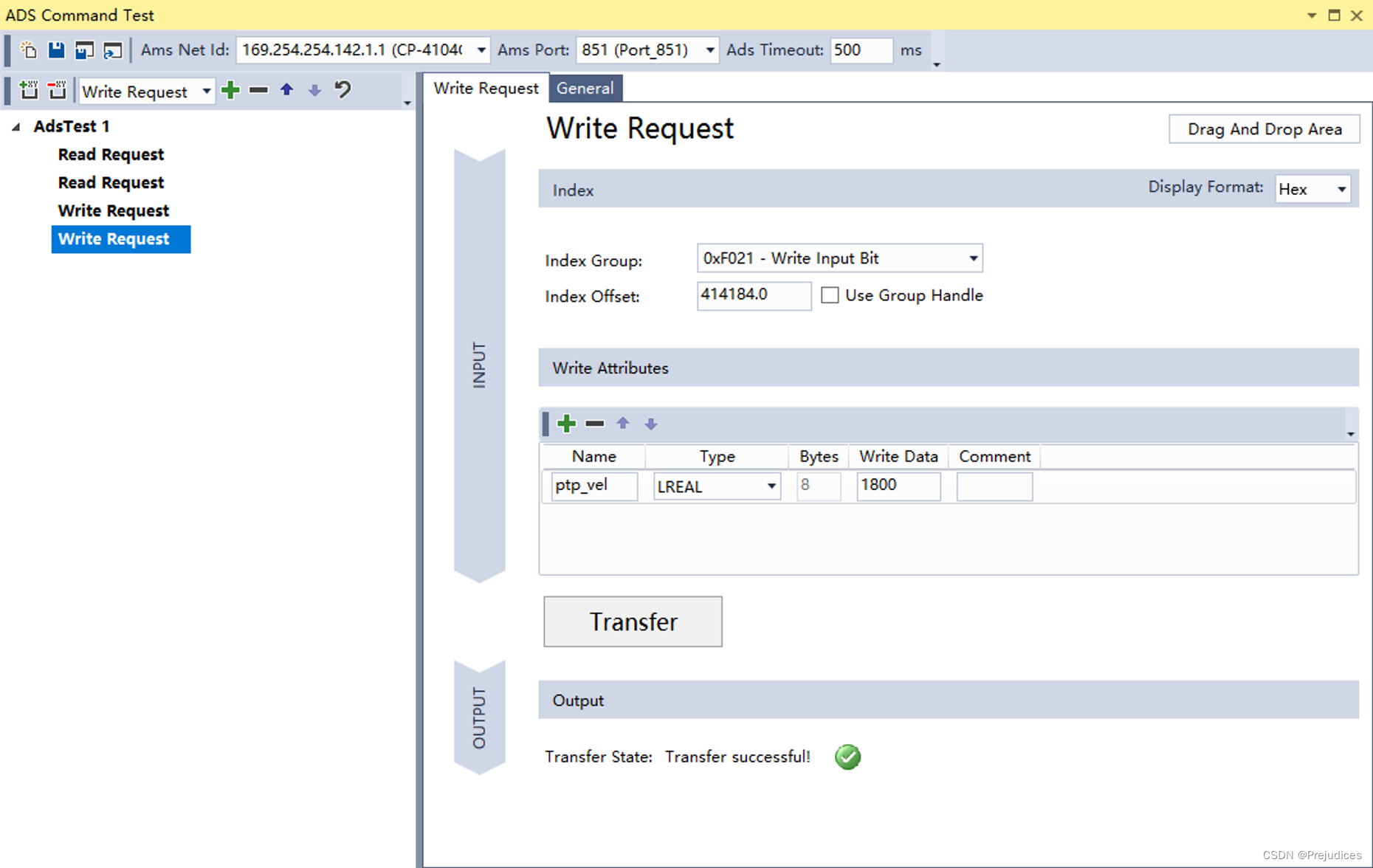Click the Write Attributes section header
1373x868 pixels.
pyautogui.click(x=949, y=368)
